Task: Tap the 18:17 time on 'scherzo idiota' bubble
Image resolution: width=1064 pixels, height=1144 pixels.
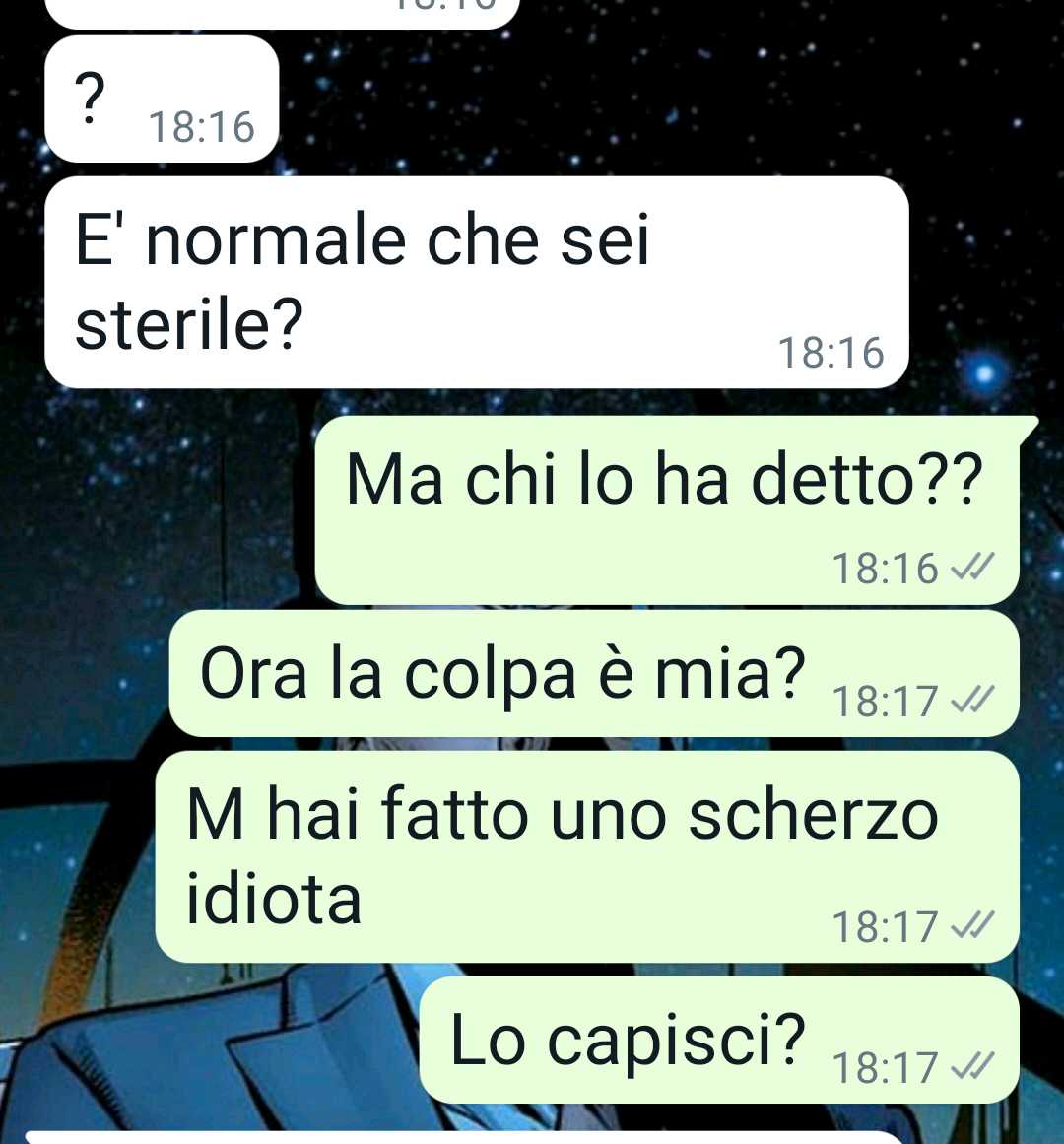Action: click(x=885, y=926)
